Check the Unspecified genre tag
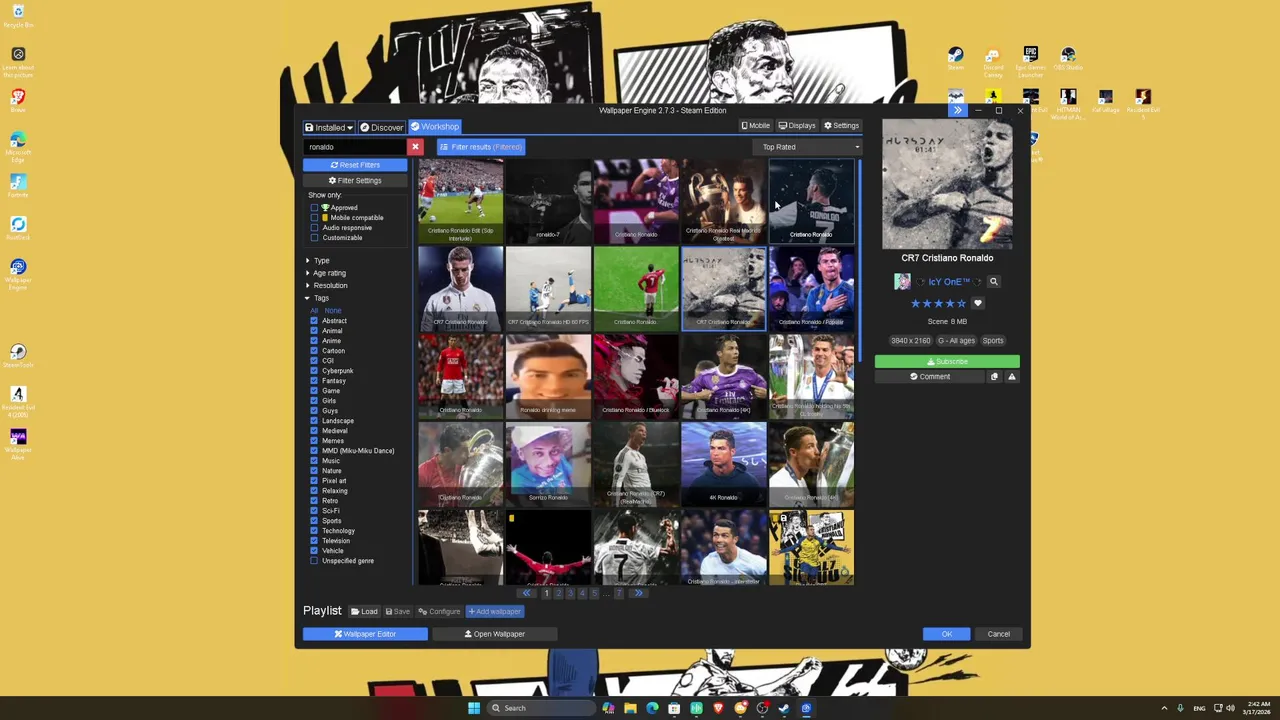The width and height of the screenshot is (1280, 720). [314, 561]
